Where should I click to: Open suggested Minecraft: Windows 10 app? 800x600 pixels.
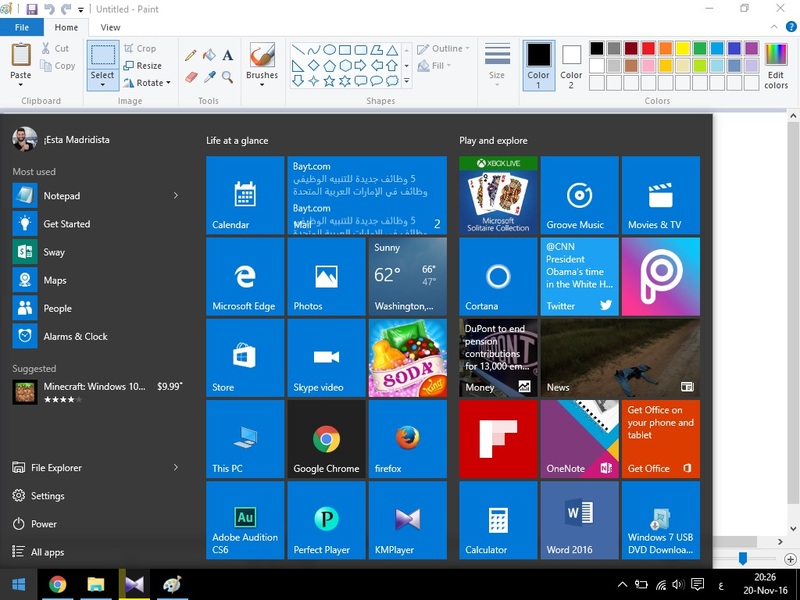coord(97,392)
